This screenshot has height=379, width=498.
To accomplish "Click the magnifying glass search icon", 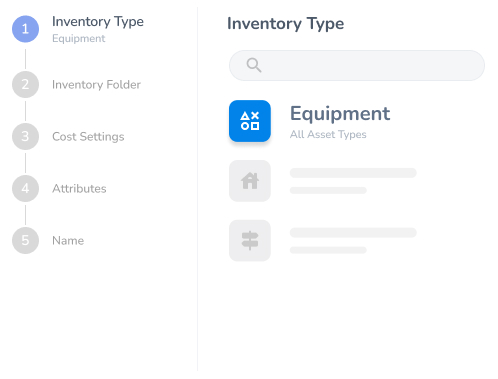I will coord(254,65).
